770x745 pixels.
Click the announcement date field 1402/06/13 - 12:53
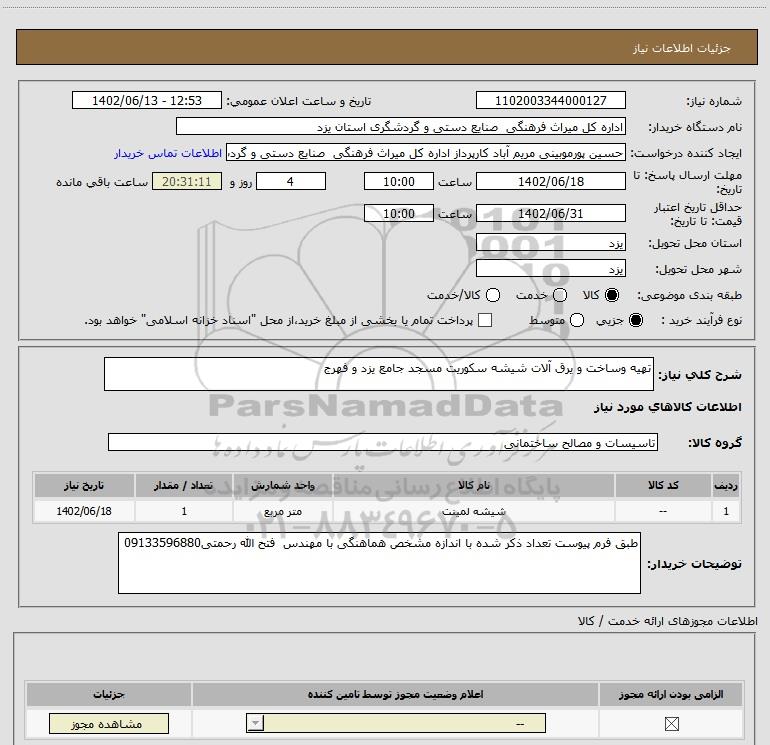[147, 100]
